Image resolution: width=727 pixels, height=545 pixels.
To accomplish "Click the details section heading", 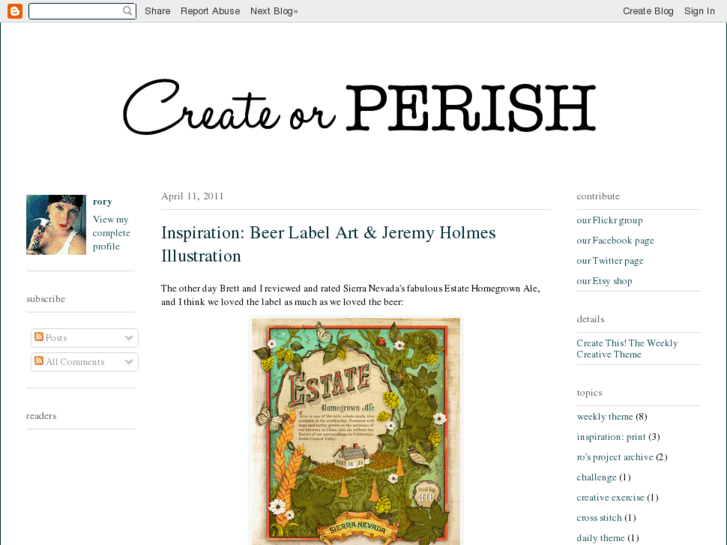I will coord(590,319).
